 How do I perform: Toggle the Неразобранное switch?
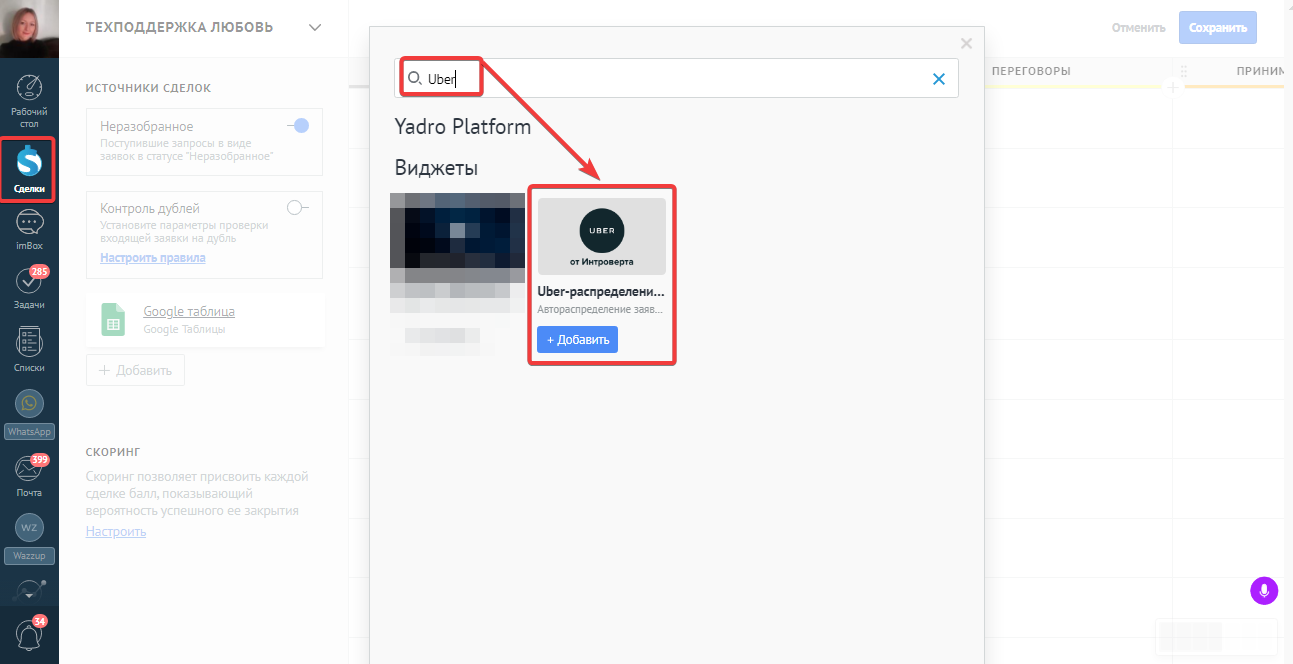pos(298,126)
